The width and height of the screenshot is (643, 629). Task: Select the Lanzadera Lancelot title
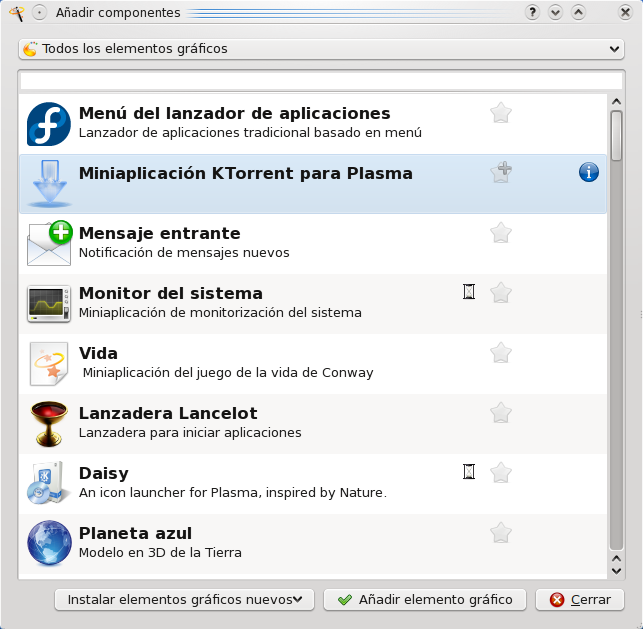click(168, 413)
